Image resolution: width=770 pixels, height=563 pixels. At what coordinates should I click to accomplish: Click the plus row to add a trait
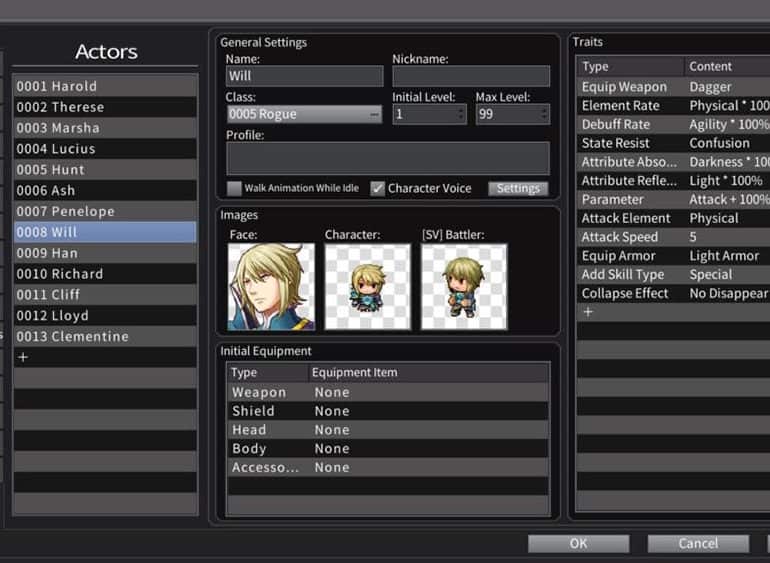point(588,312)
